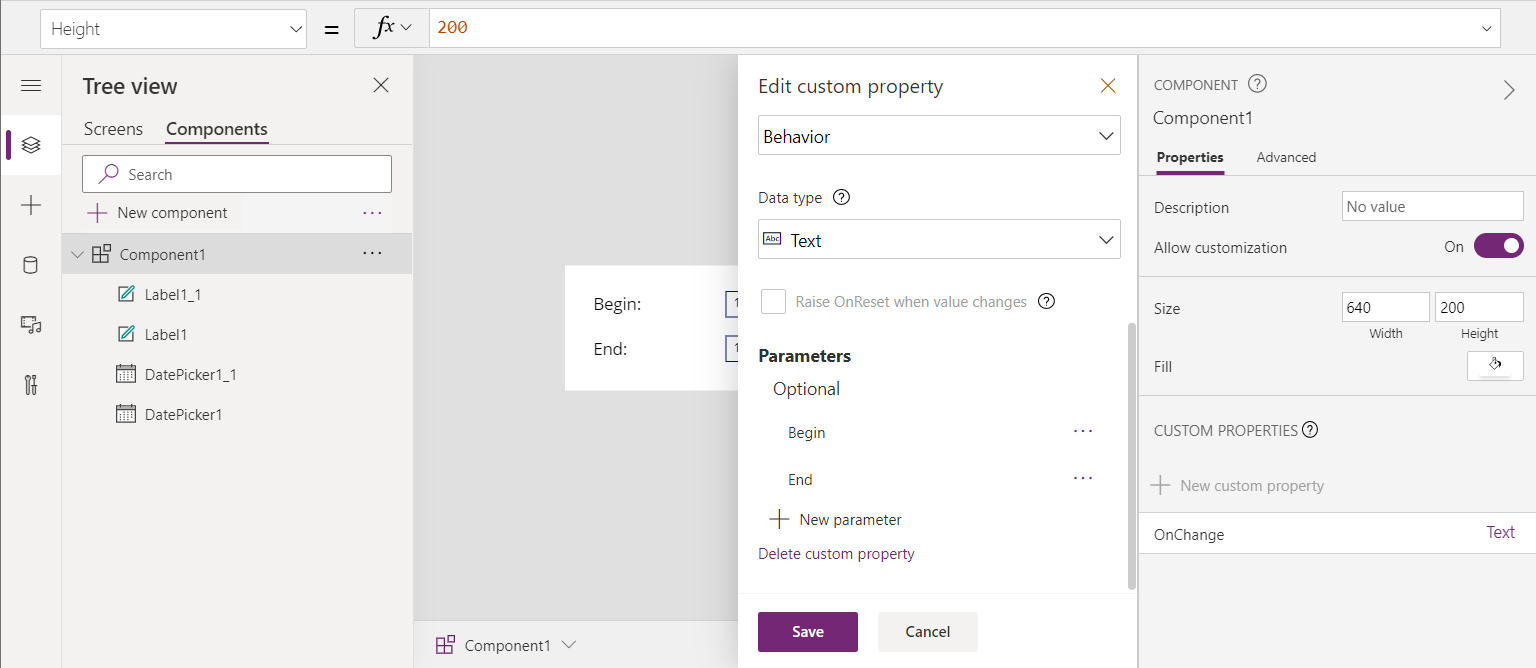Check Raise OnReset when value changes
This screenshot has width=1536, height=668.
coord(773,302)
